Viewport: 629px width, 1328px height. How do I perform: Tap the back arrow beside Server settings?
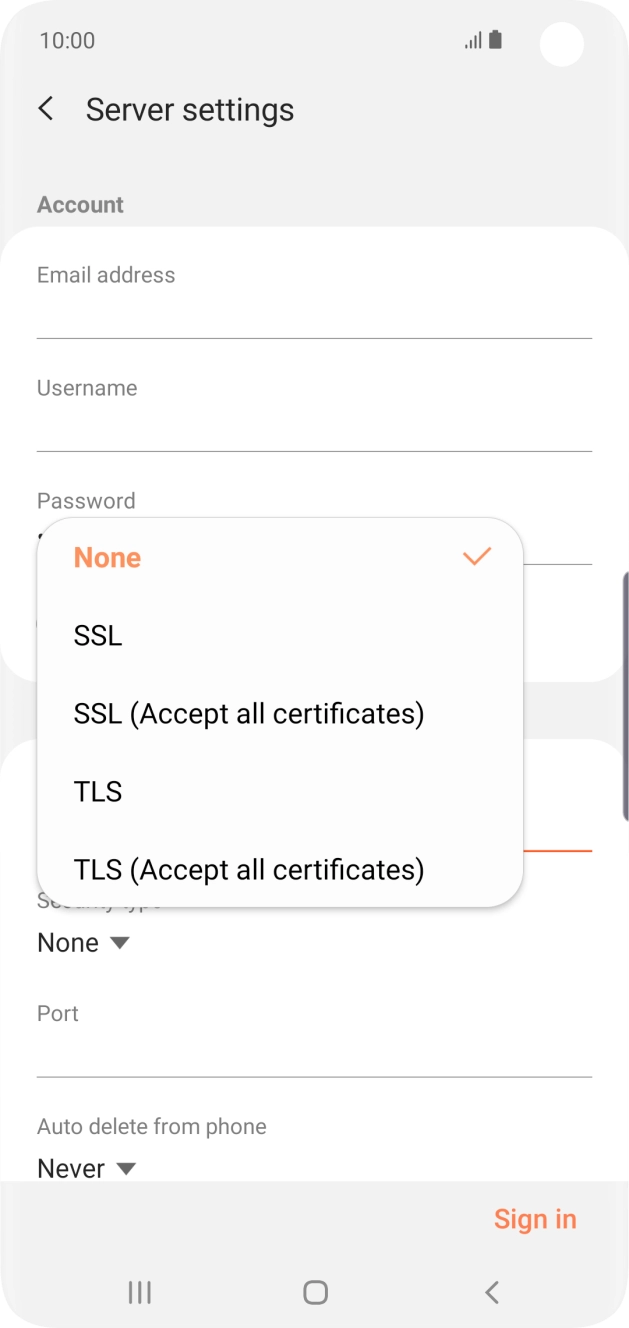(x=46, y=109)
